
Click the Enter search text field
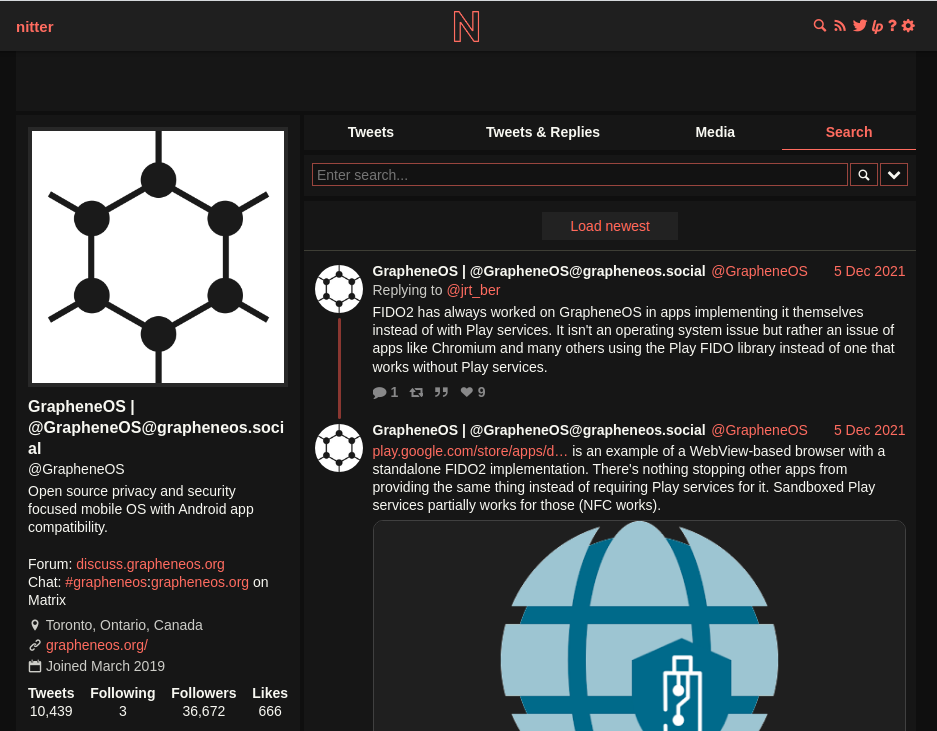(579, 175)
